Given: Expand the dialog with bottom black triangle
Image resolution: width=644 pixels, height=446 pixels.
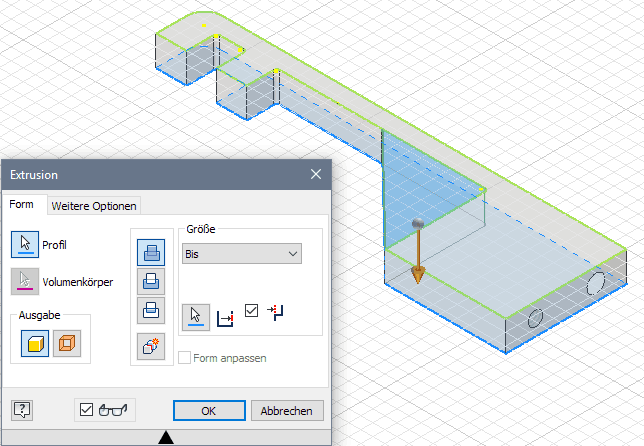Looking at the screenshot, I should pos(166,437).
